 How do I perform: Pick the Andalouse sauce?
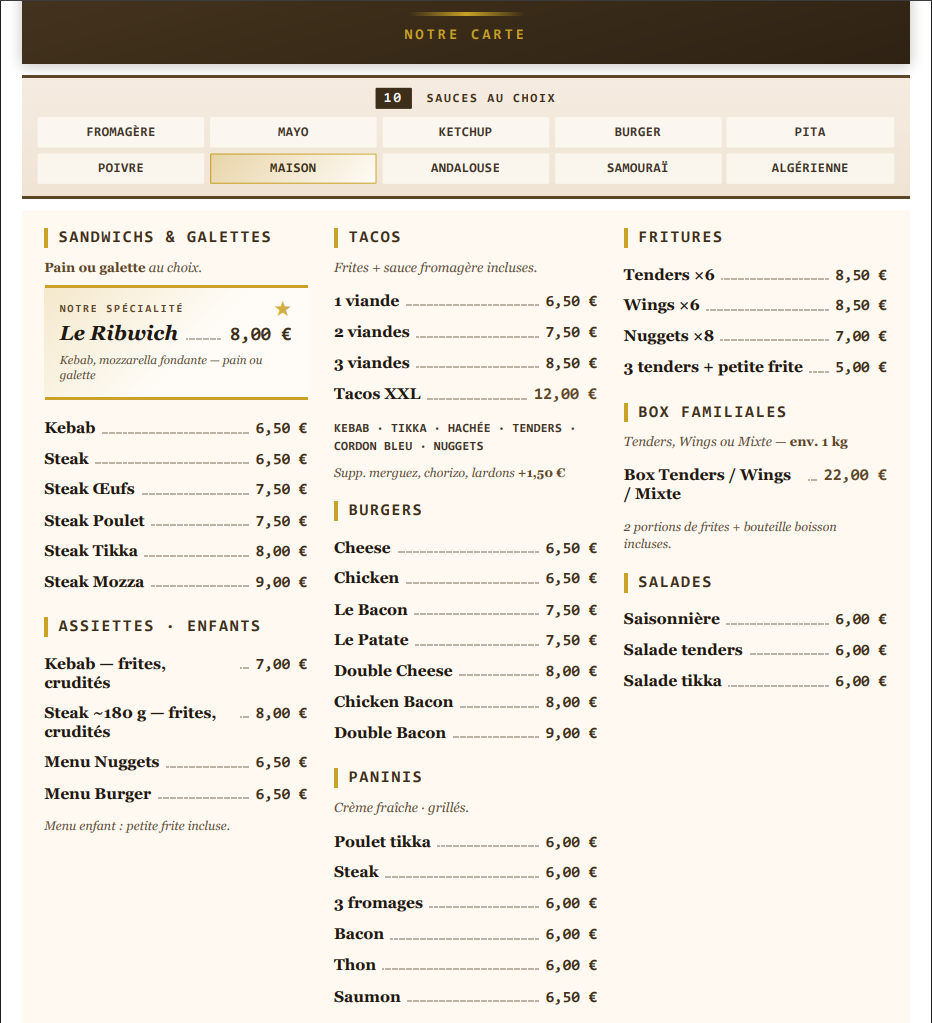click(465, 168)
